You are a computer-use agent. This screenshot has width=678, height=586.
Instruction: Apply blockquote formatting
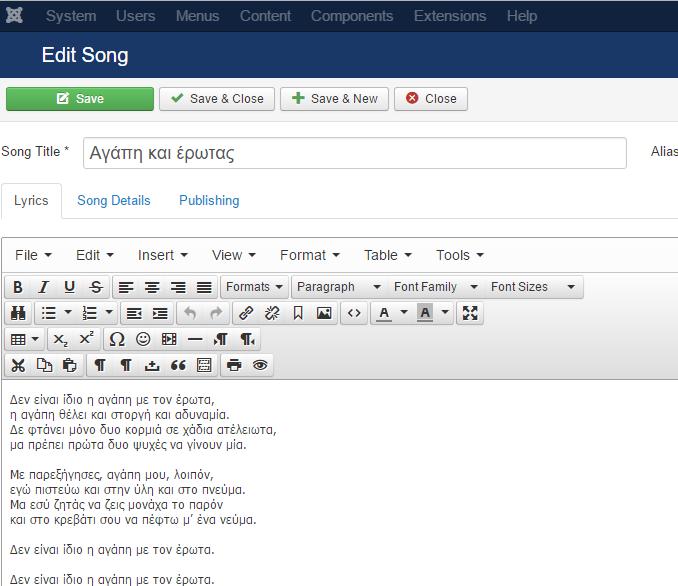pyautogui.click(x=178, y=366)
